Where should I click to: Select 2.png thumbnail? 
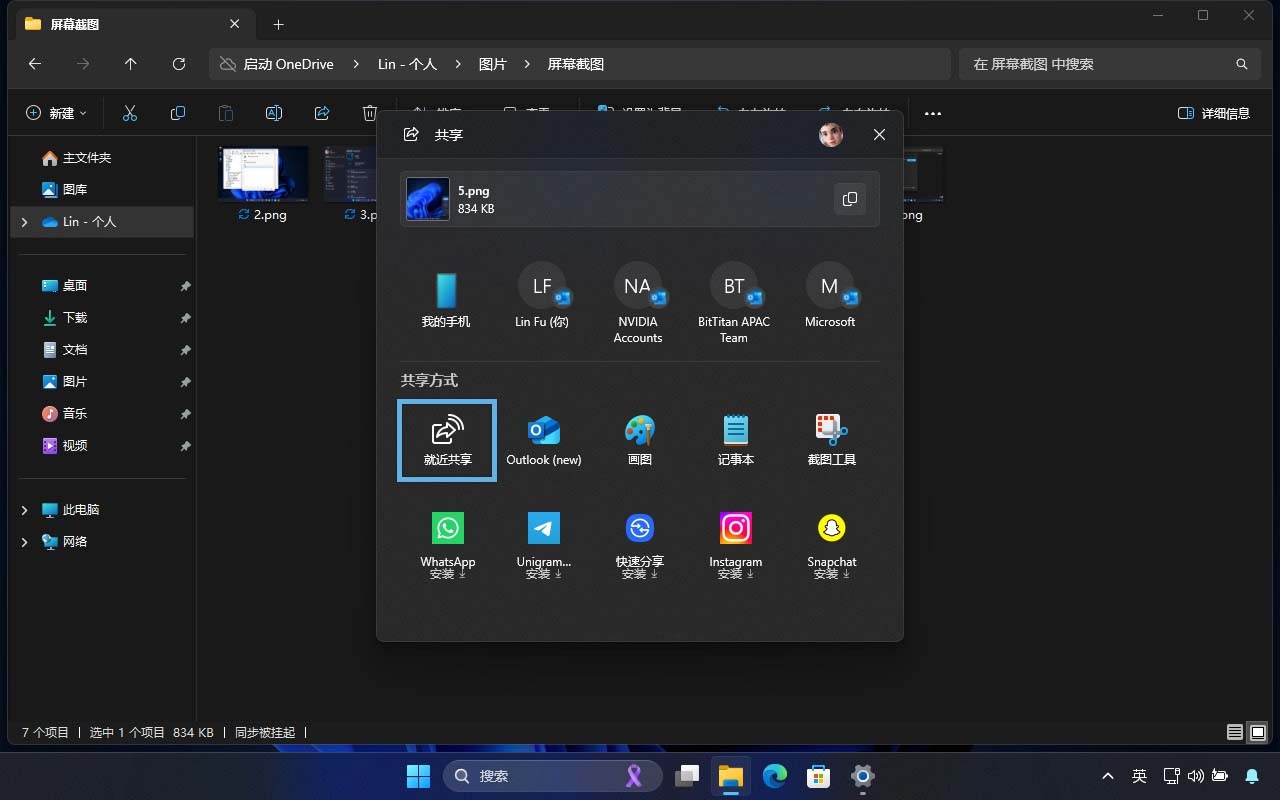263,174
